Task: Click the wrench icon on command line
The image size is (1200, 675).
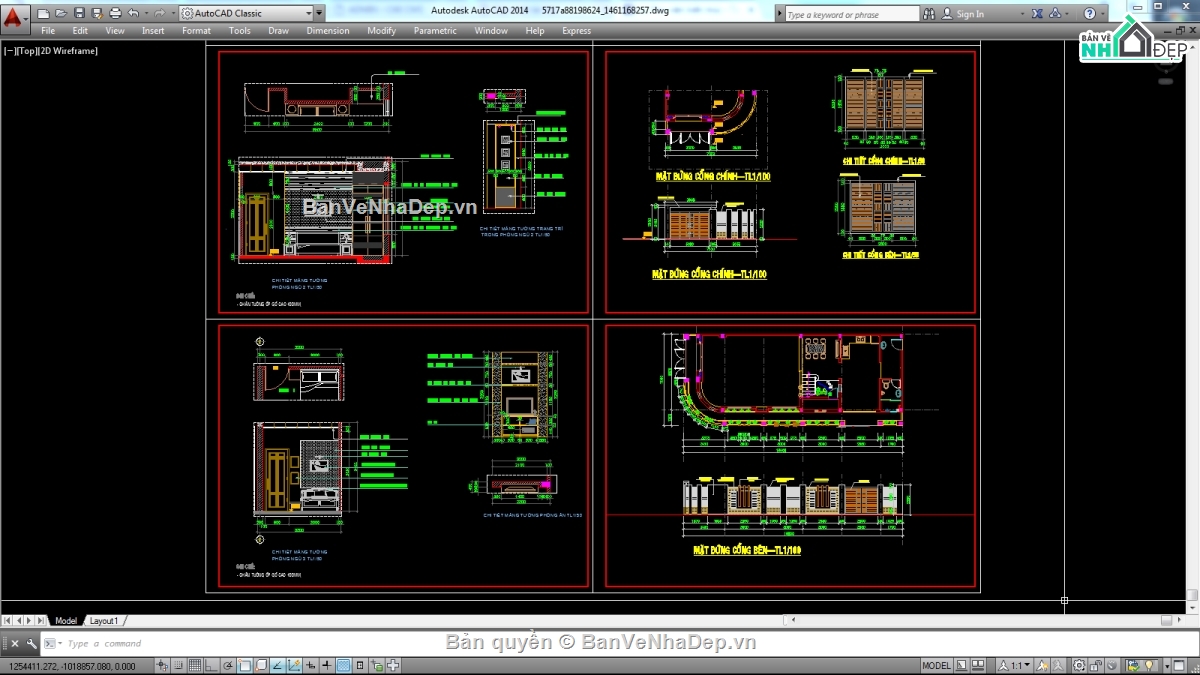Action: point(31,644)
